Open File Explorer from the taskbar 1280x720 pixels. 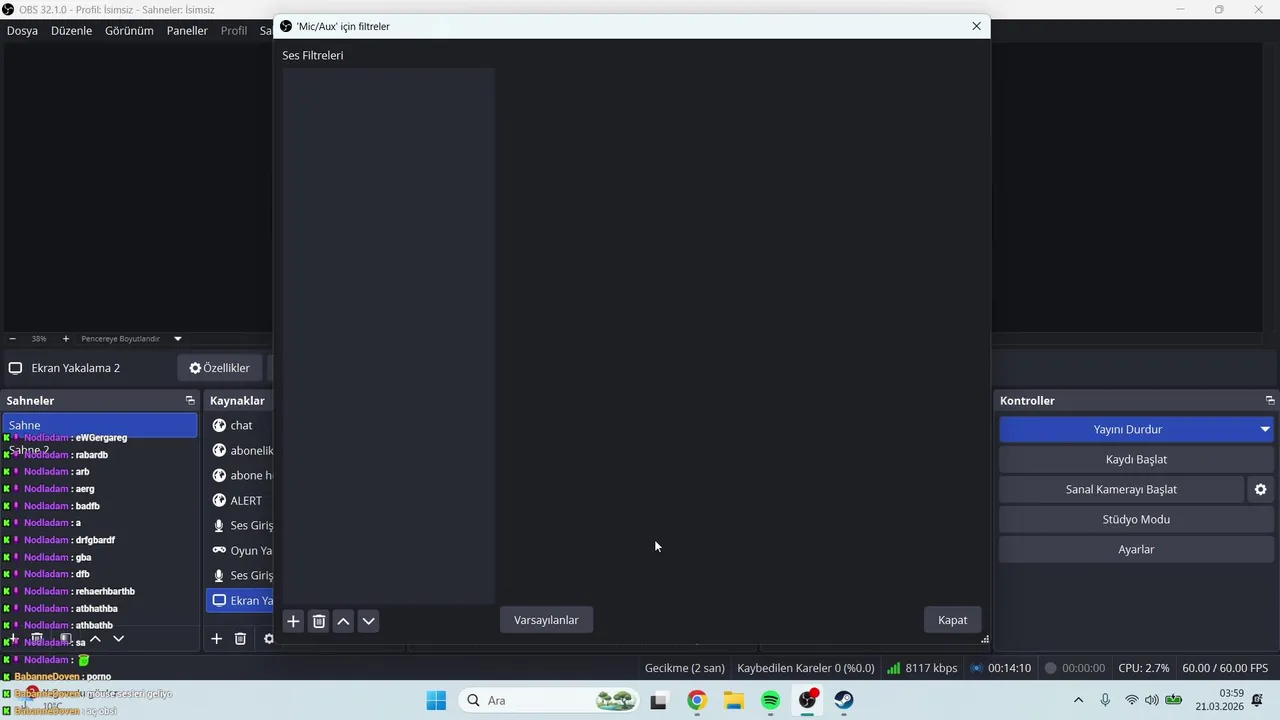coord(734,700)
